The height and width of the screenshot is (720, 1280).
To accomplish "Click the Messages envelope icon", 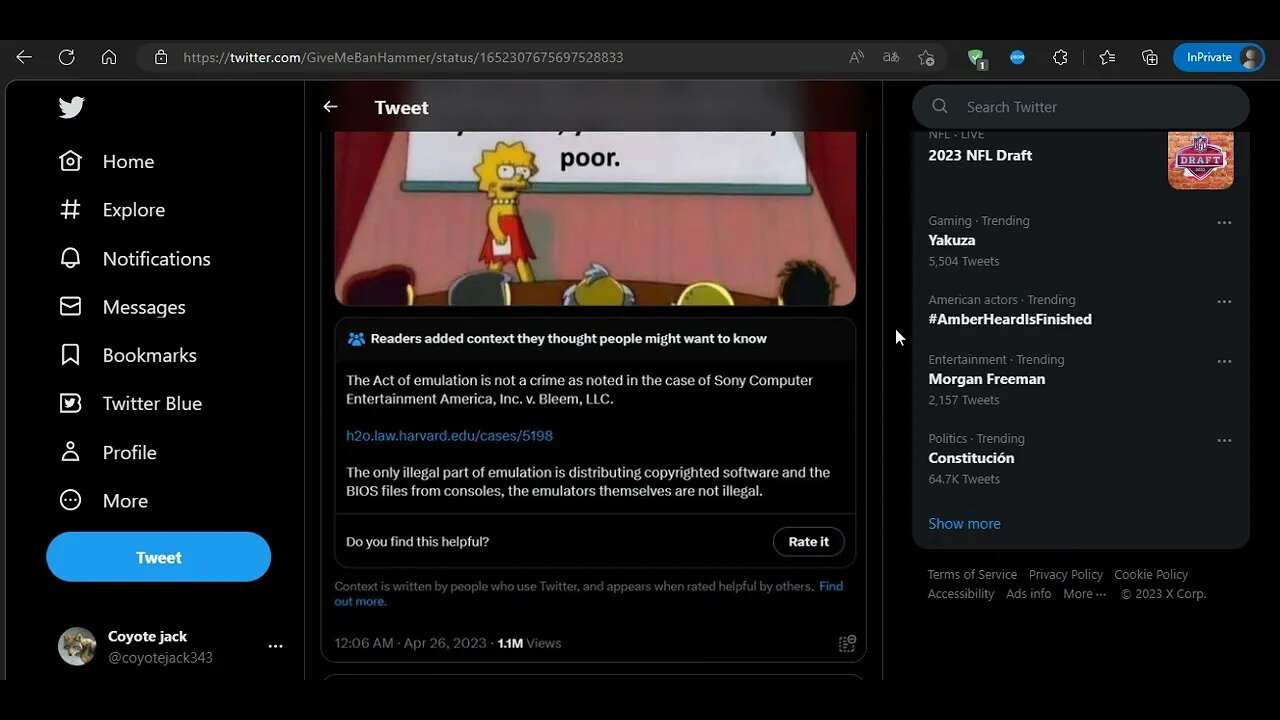I will click(x=70, y=307).
